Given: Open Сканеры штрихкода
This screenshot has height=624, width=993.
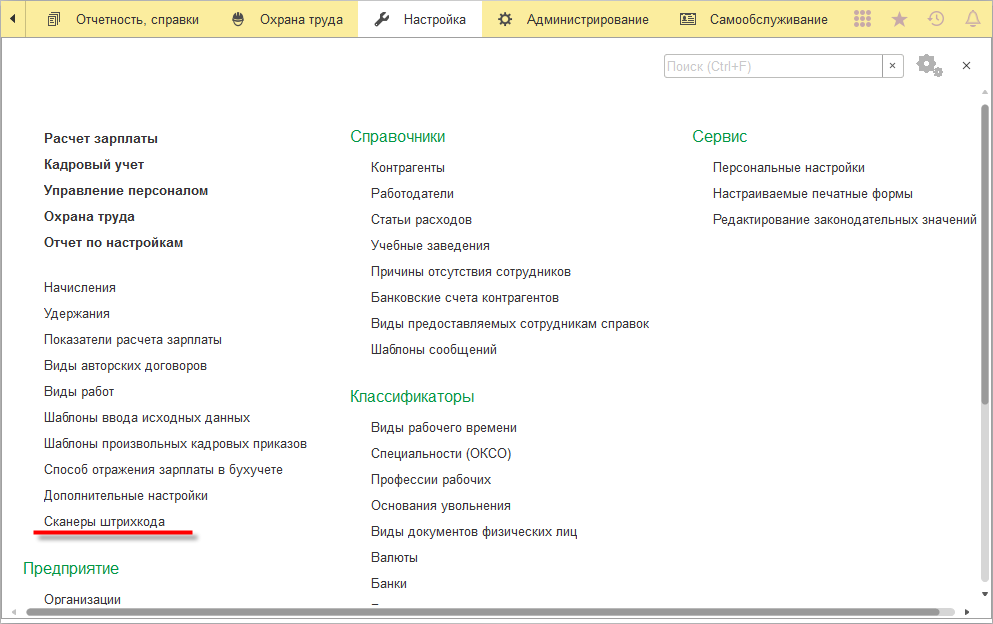Looking at the screenshot, I should [x=104, y=521].
